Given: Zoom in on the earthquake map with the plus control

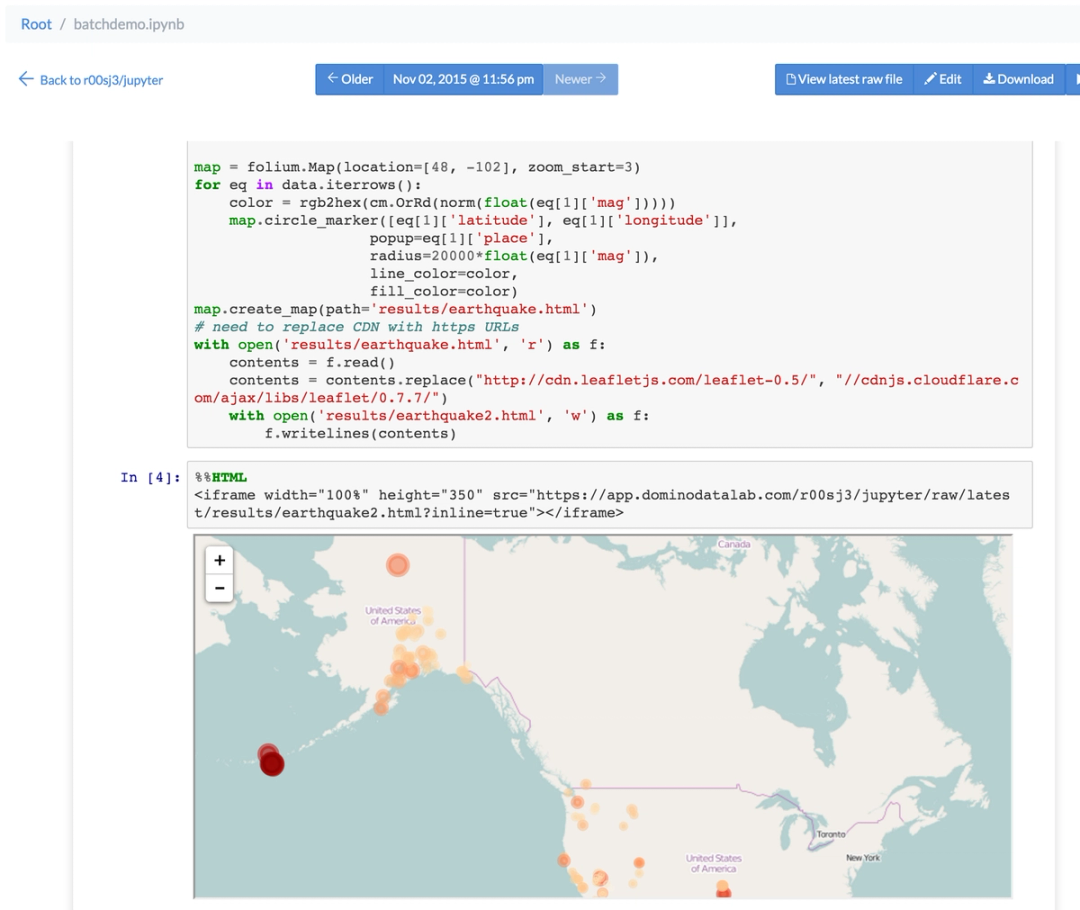Looking at the screenshot, I should pos(219,560).
